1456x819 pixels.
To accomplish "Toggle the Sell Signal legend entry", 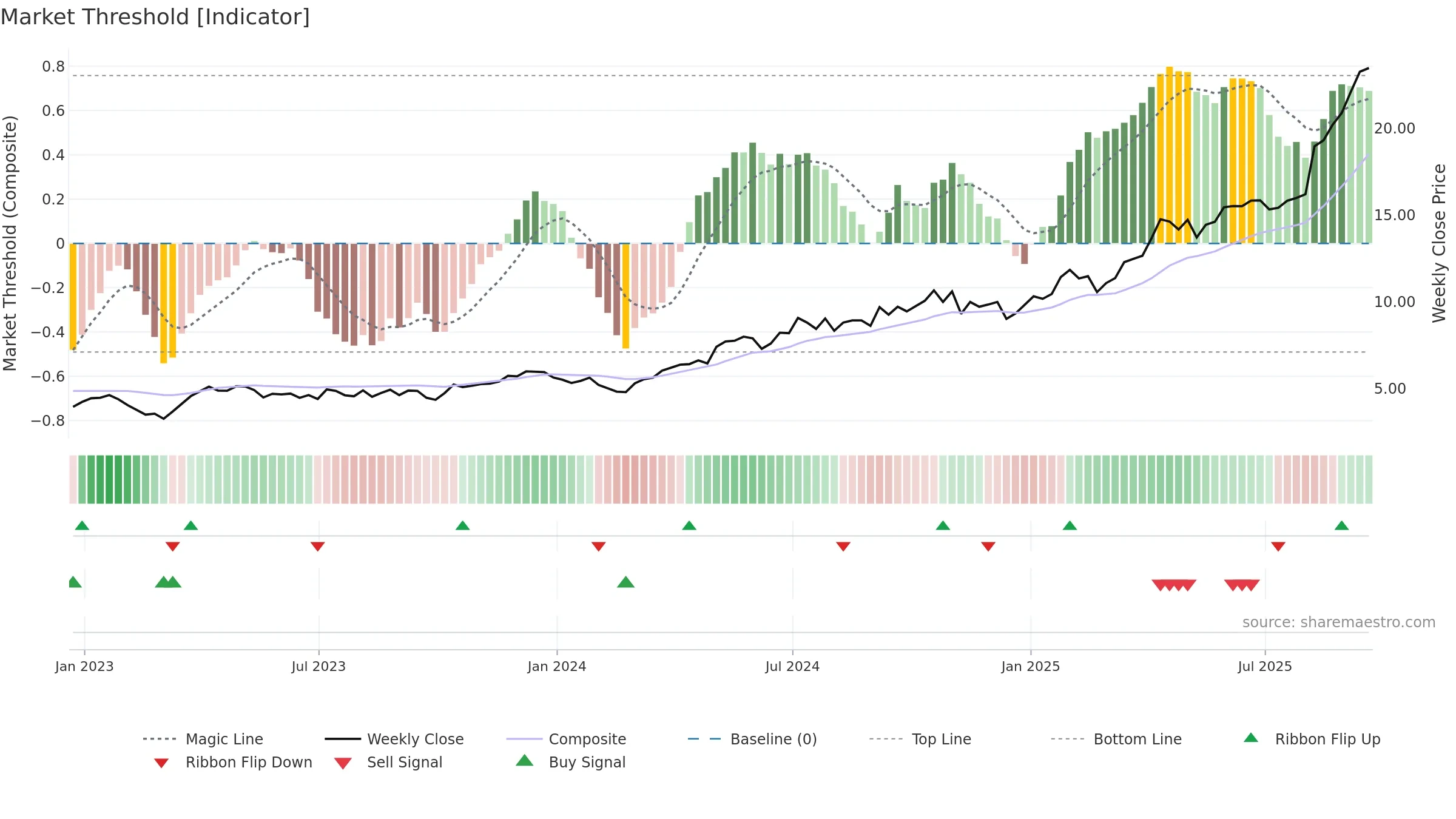I will point(388,762).
